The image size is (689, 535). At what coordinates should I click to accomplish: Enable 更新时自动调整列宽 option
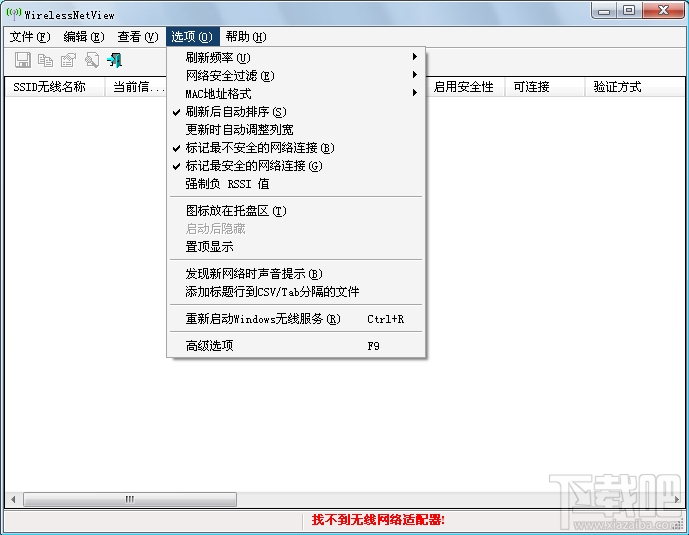point(296,130)
